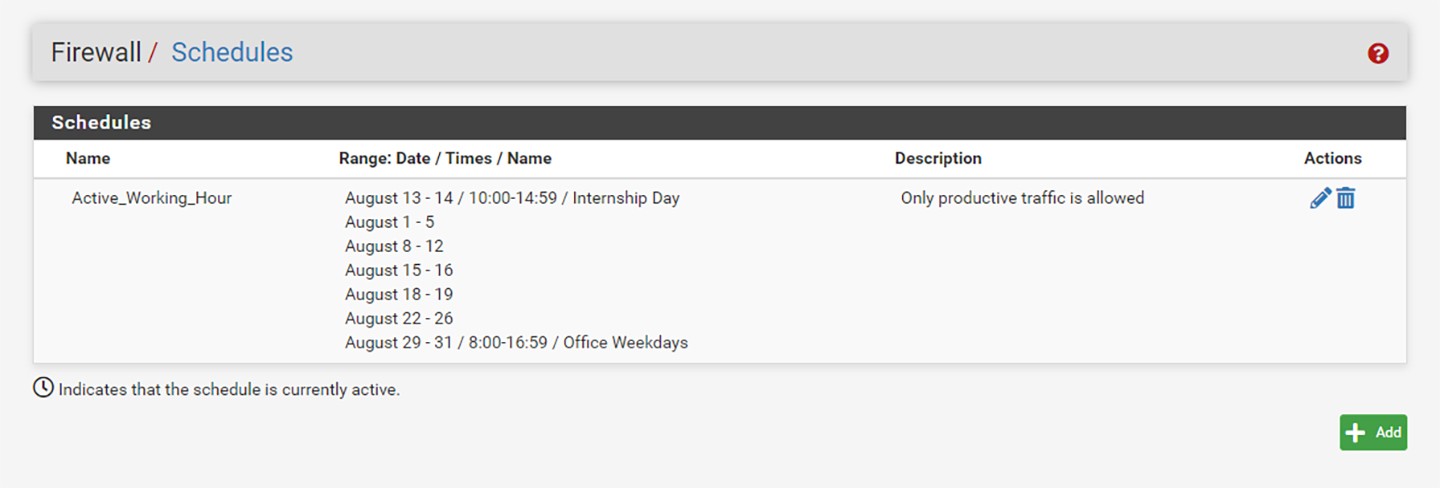Click the Schedules panel header bar
Screen dimensions: 1440x488
coord(720,123)
